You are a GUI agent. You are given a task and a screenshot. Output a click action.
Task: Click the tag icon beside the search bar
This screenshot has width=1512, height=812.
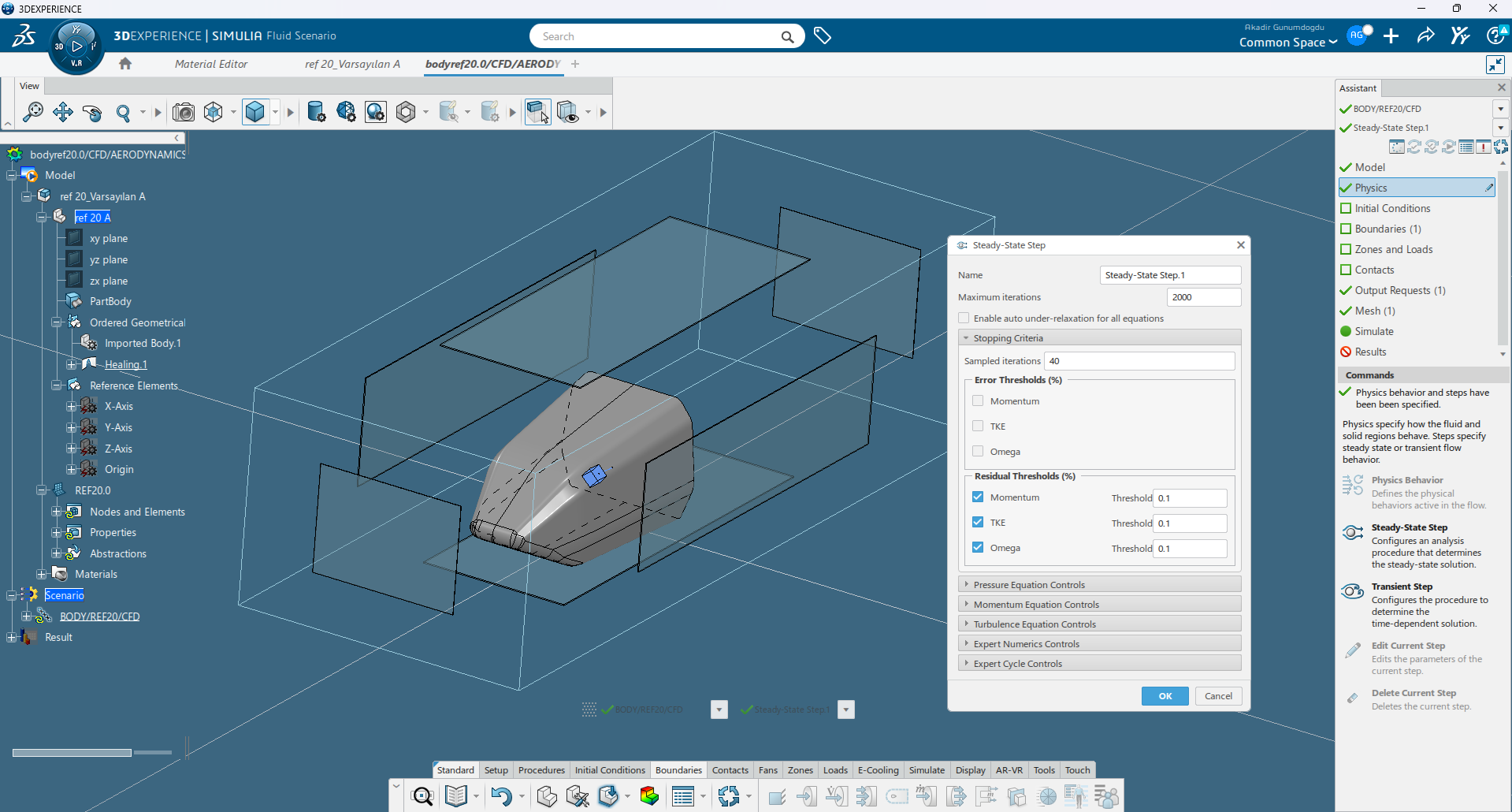[823, 36]
